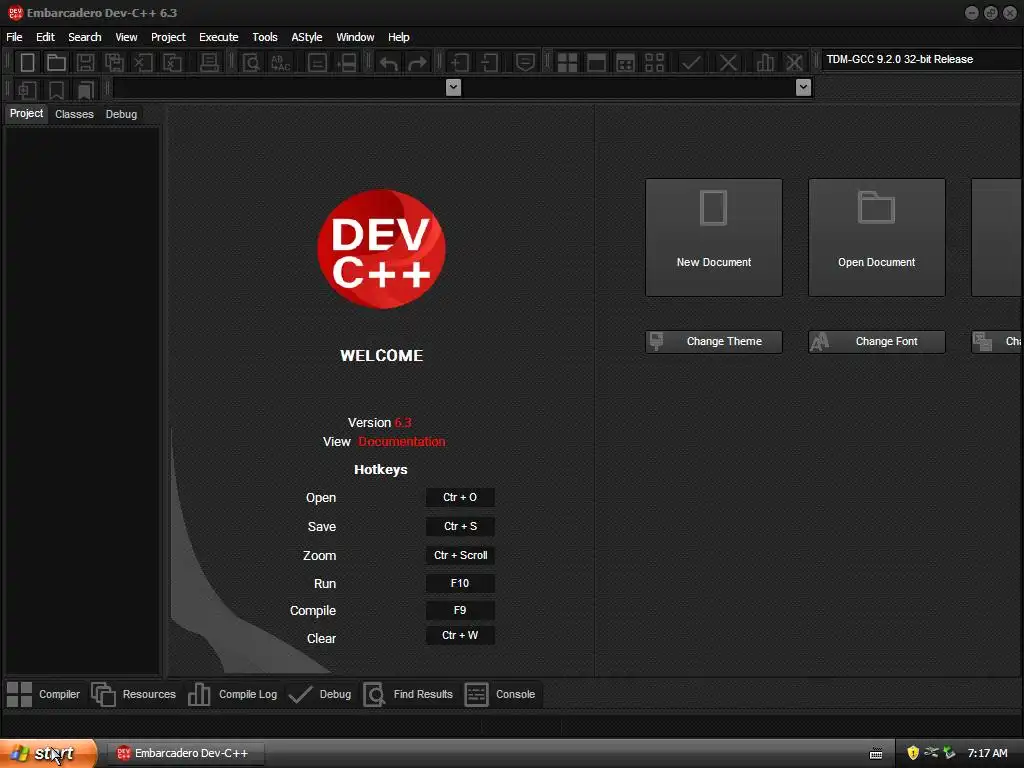
Task: Click the F9 Compile hotkey button
Action: [x=460, y=611]
